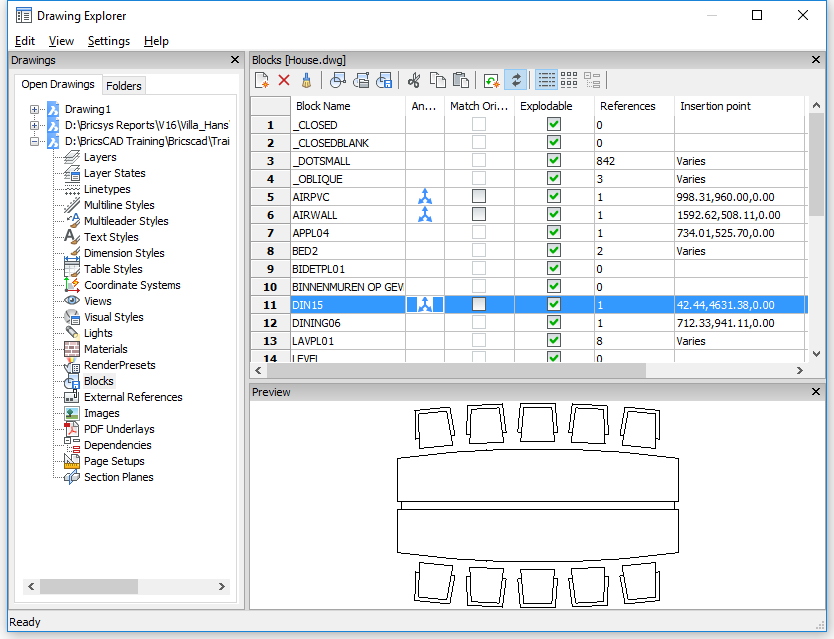Click the Regen arrows toolbar icon
The image size is (834, 639).
pyautogui.click(x=516, y=80)
